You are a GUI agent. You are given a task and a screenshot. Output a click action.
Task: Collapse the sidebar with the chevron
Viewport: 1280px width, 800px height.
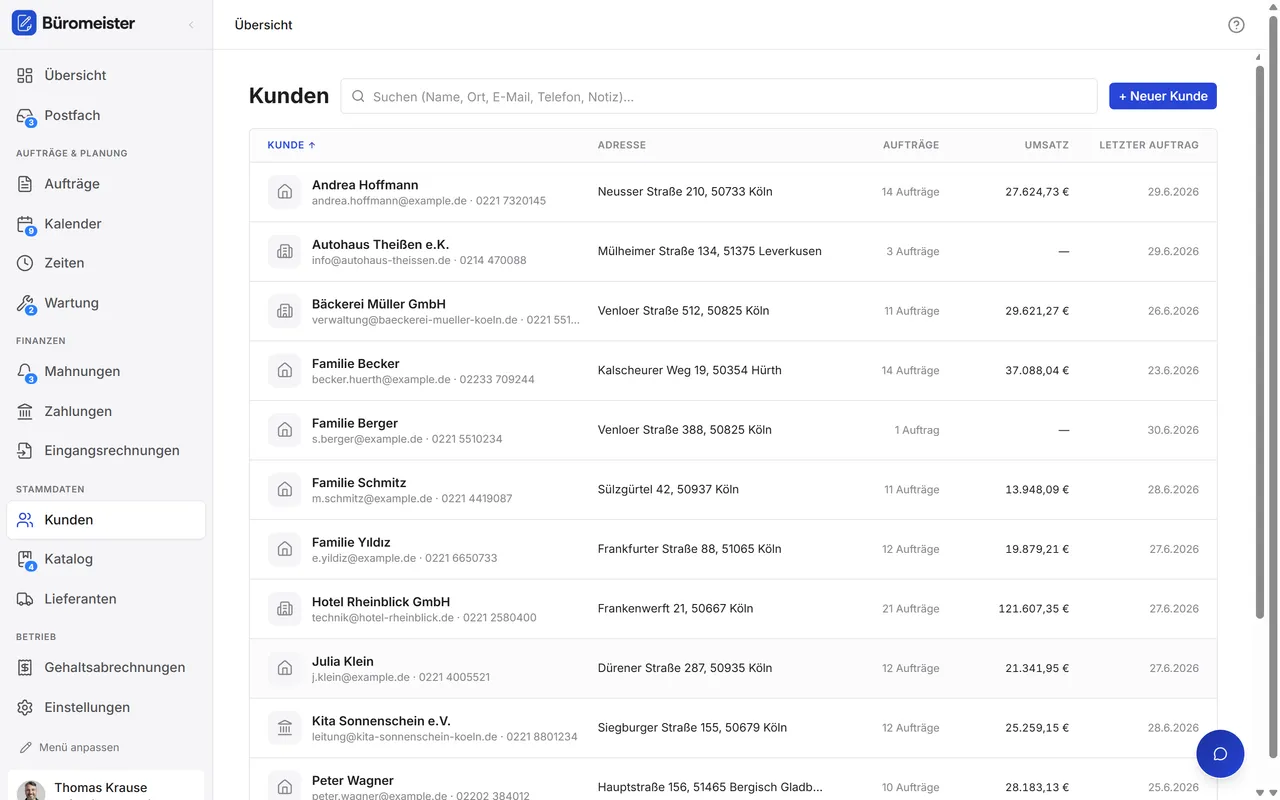click(x=191, y=24)
